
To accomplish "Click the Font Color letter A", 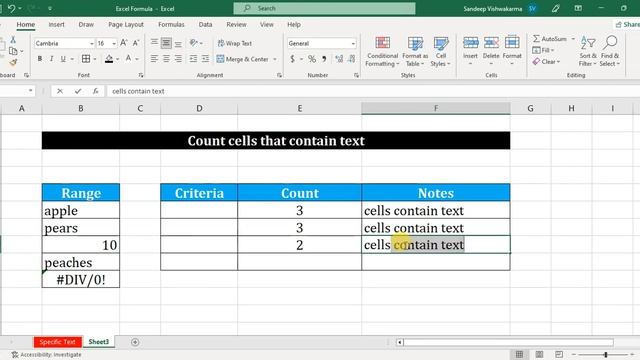I will pyautogui.click(x=128, y=59).
